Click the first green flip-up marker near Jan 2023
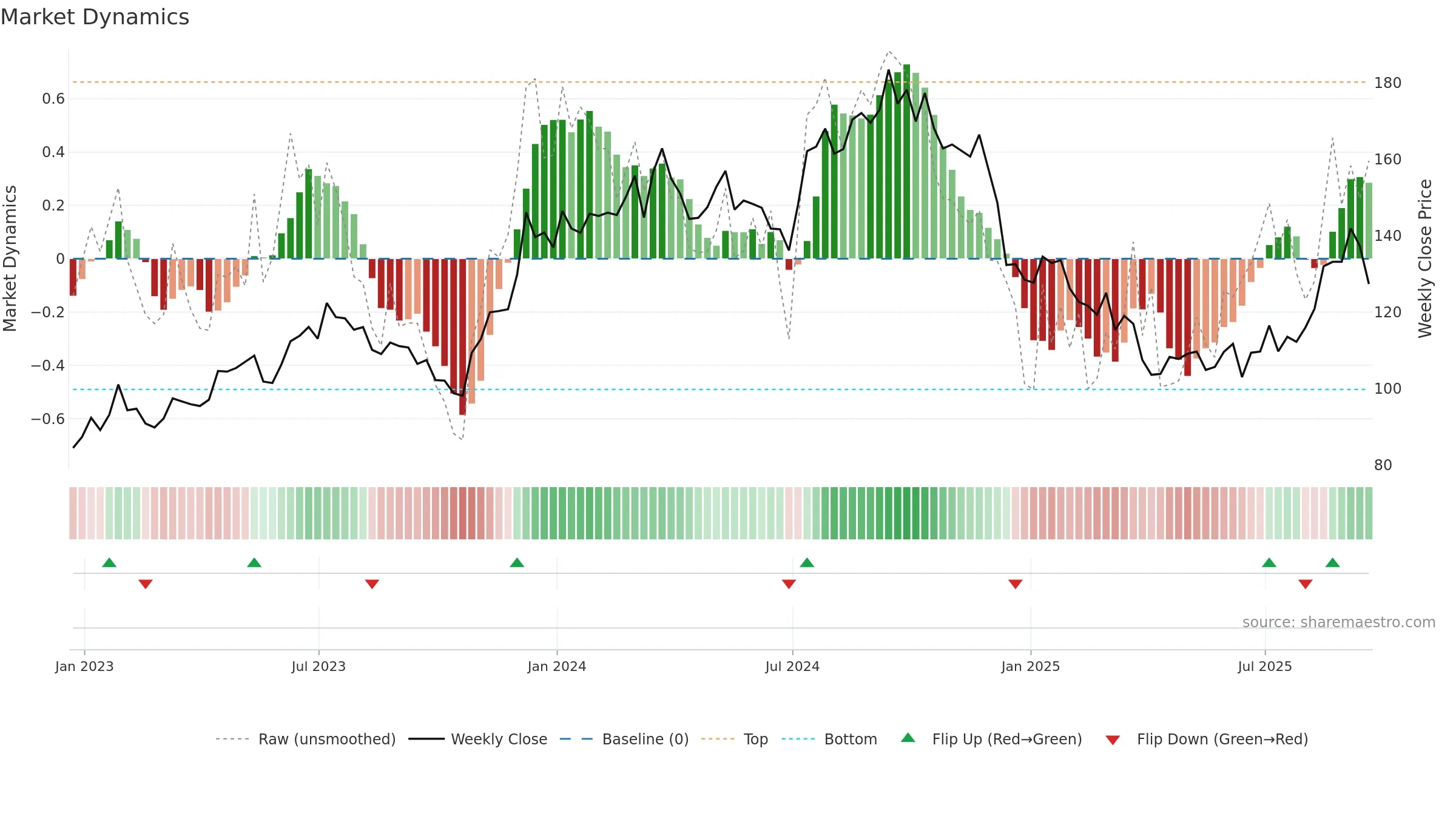 pos(109,562)
